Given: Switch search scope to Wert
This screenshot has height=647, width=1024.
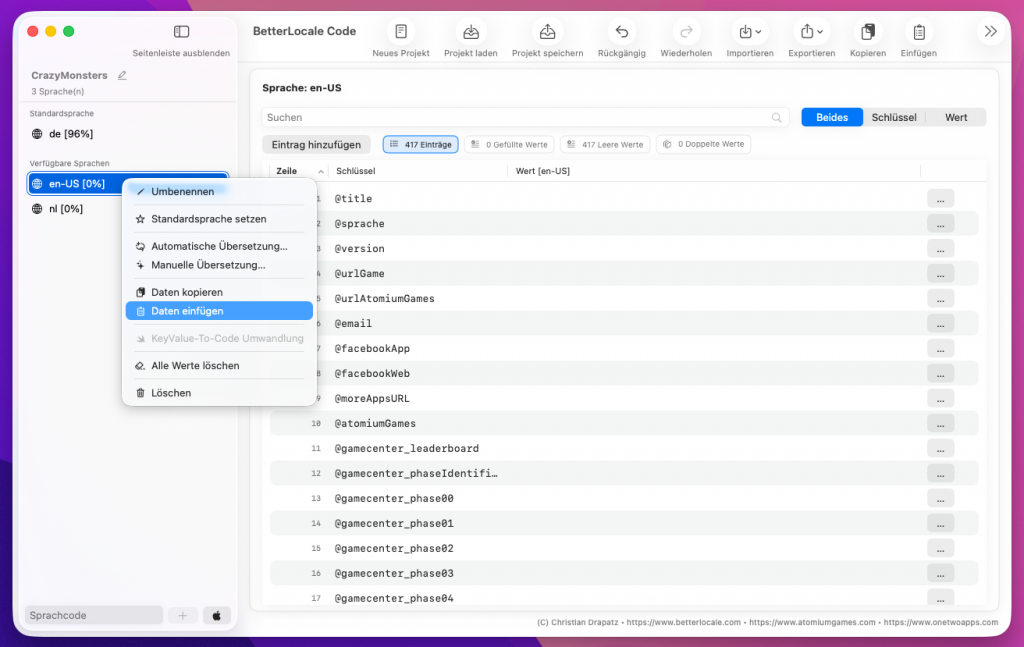Looking at the screenshot, I should 956,117.
